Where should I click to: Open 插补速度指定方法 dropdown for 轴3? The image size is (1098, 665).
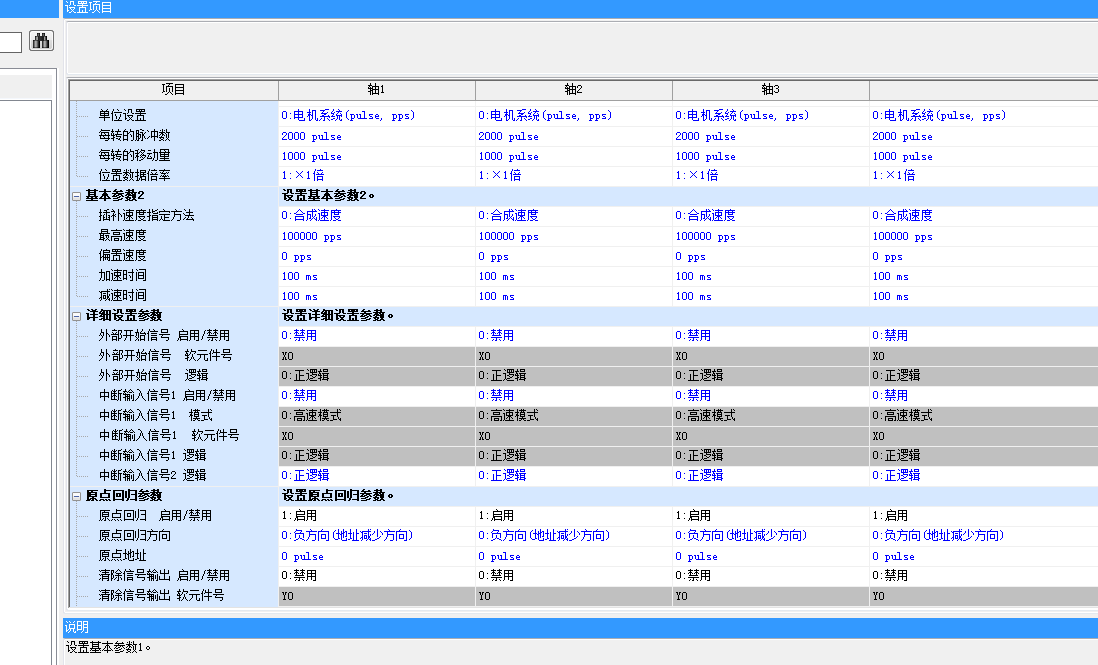point(770,216)
